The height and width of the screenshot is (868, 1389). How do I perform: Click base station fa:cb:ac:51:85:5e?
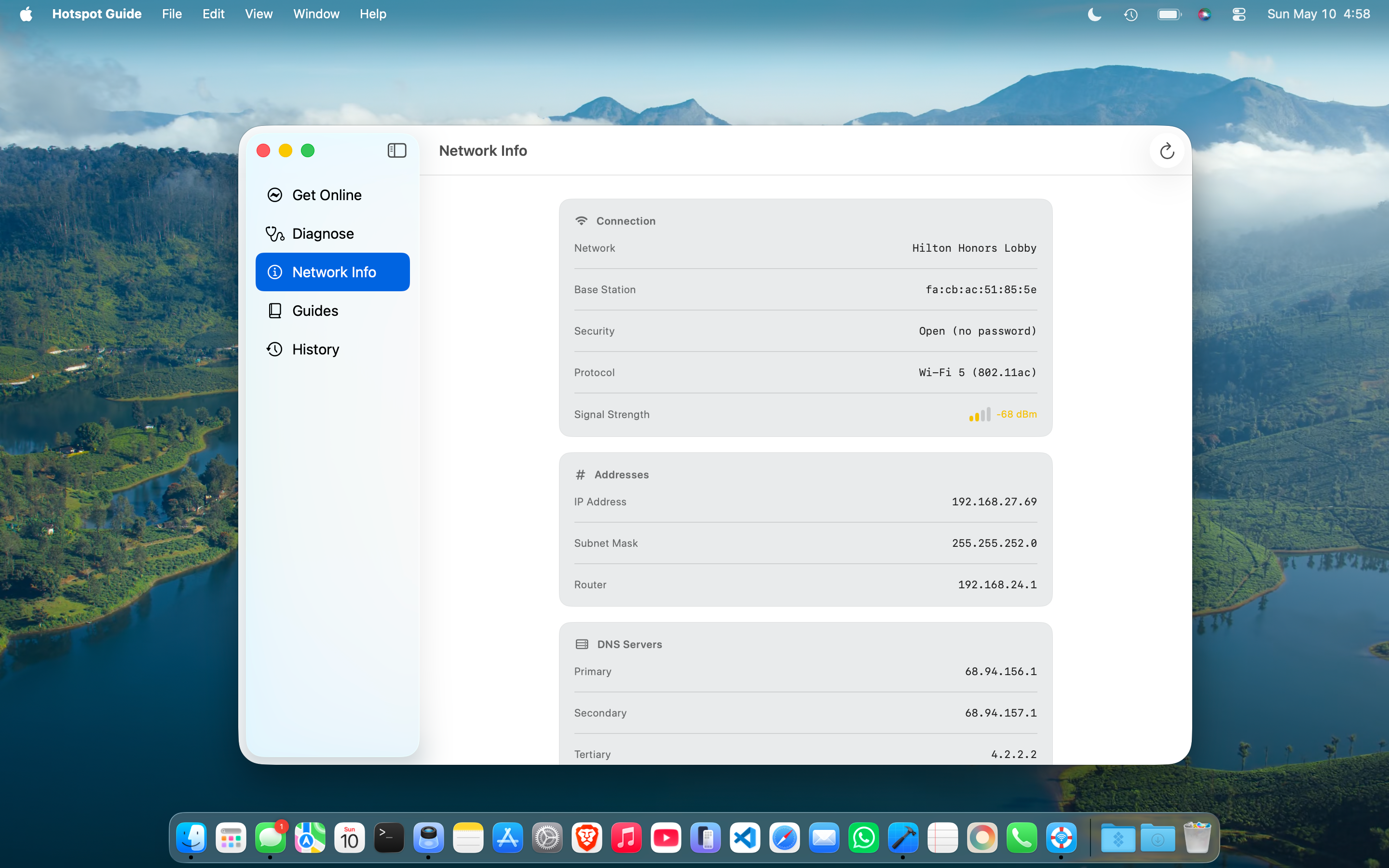pos(981,289)
